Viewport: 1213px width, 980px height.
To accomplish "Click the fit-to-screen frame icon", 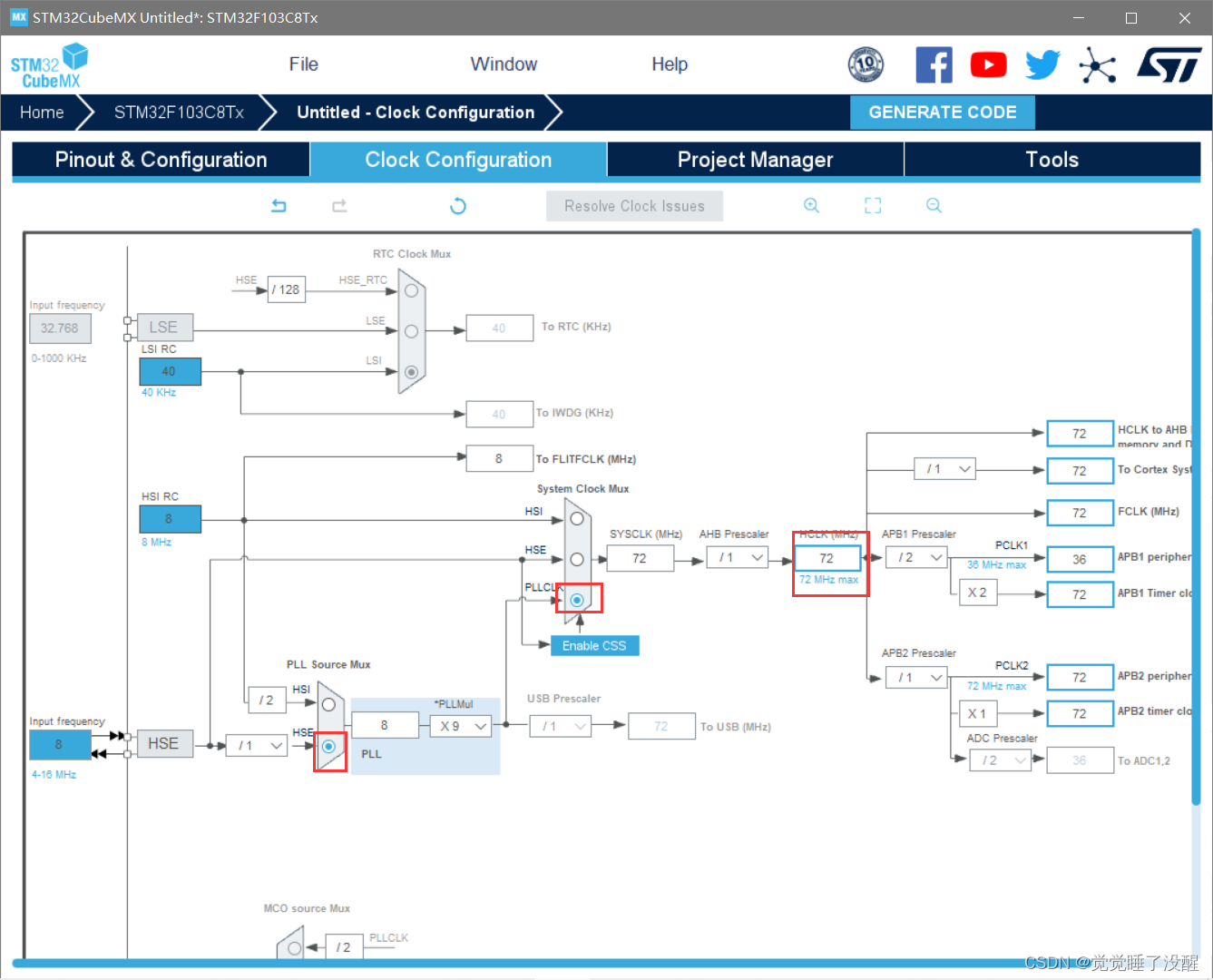I will pyautogui.click(x=873, y=206).
